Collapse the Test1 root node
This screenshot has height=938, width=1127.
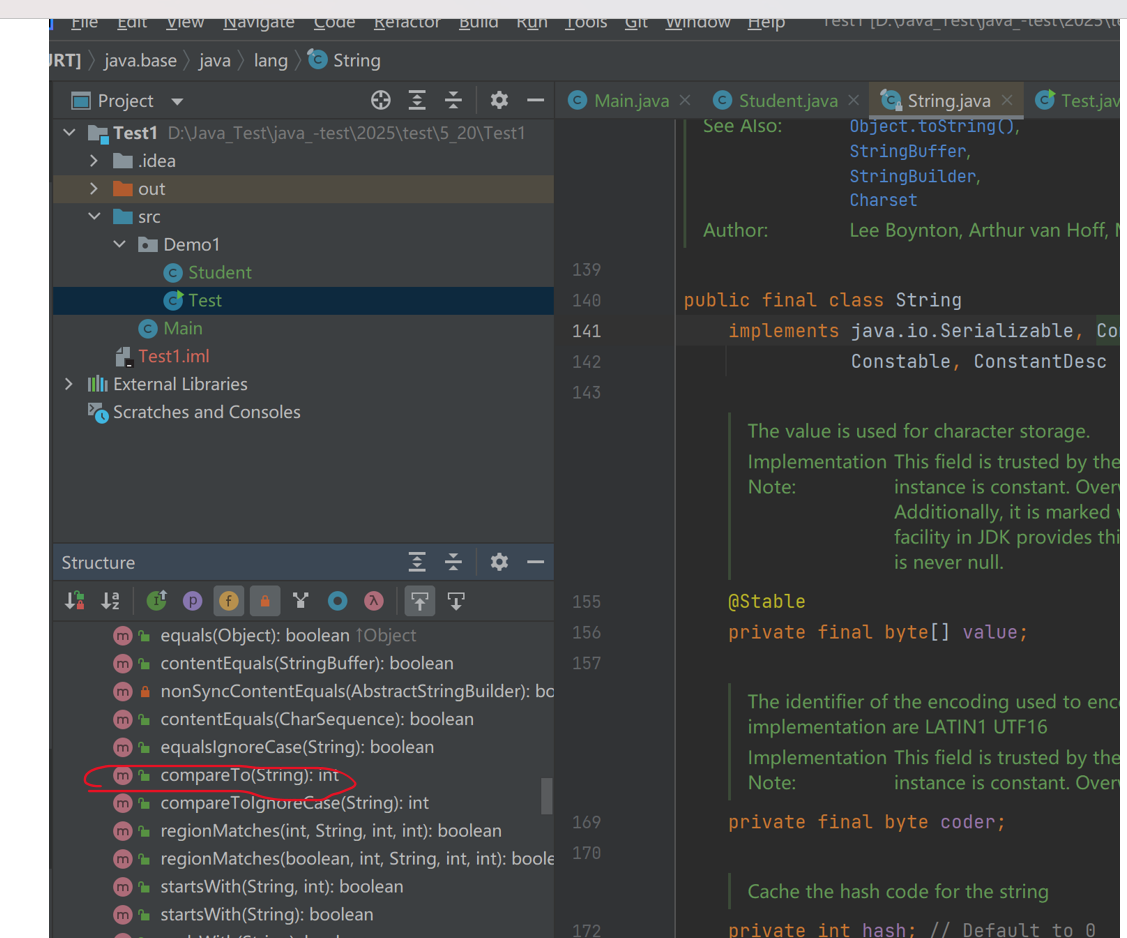pos(70,133)
